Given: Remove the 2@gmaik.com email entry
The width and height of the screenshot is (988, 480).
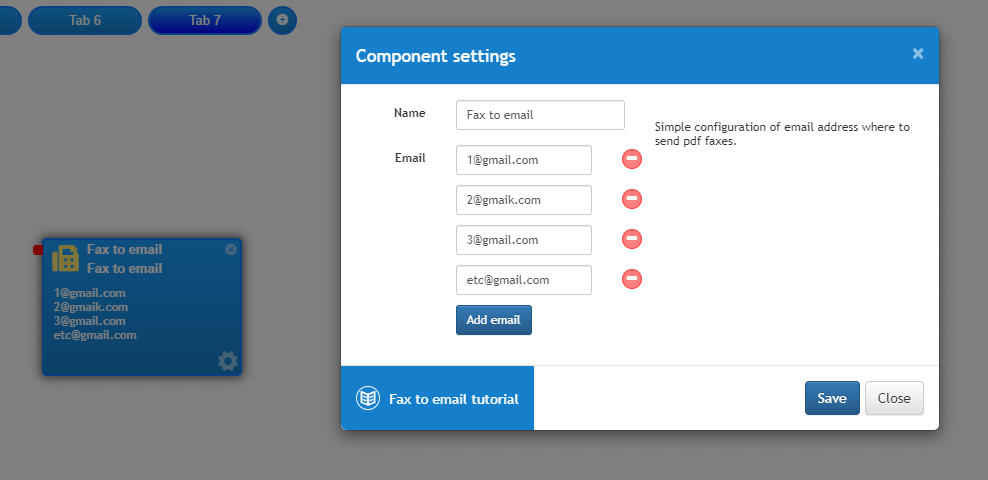Looking at the screenshot, I should click(x=632, y=199).
